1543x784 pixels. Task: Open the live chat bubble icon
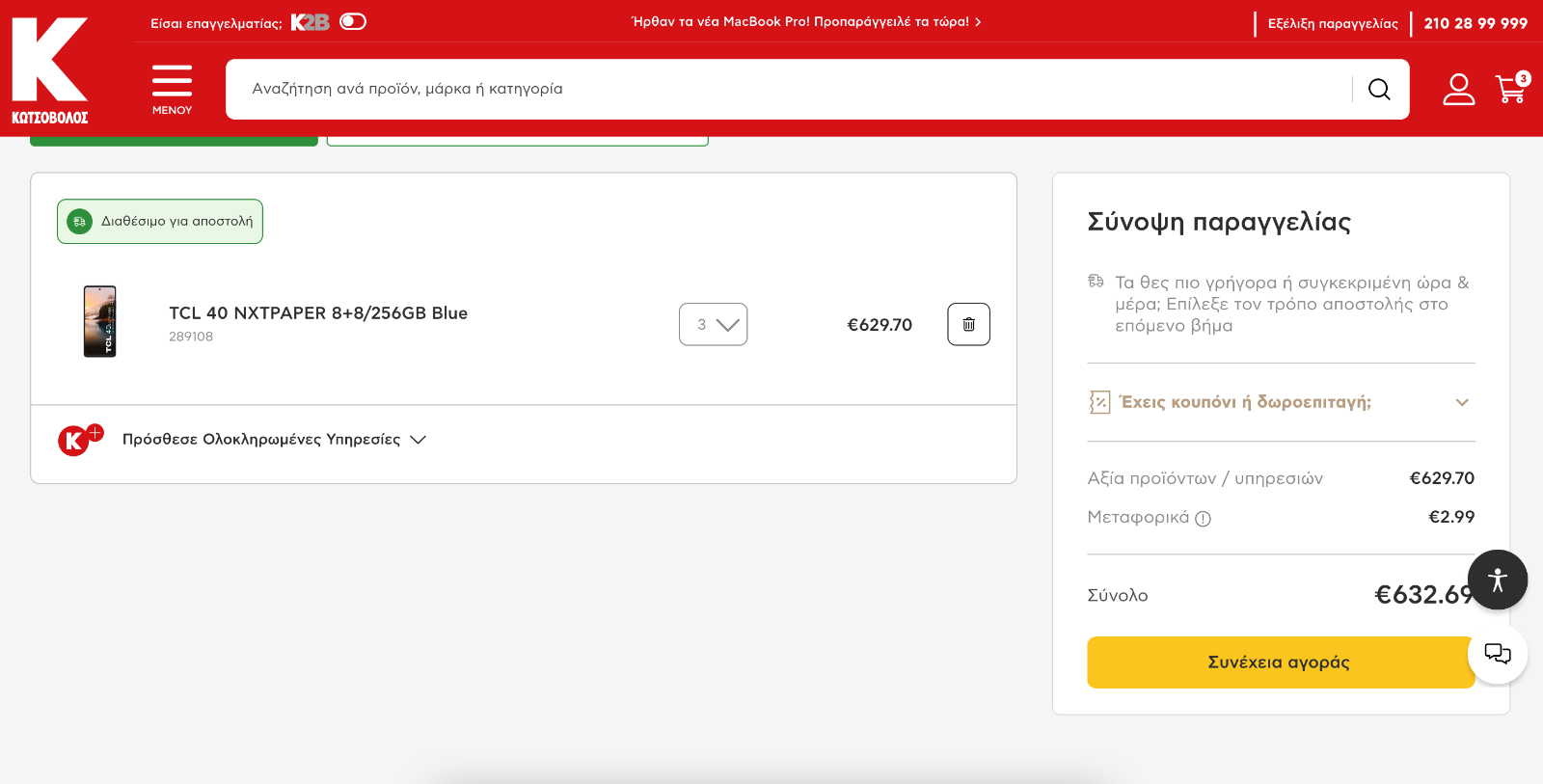click(x=1497, y=655)
